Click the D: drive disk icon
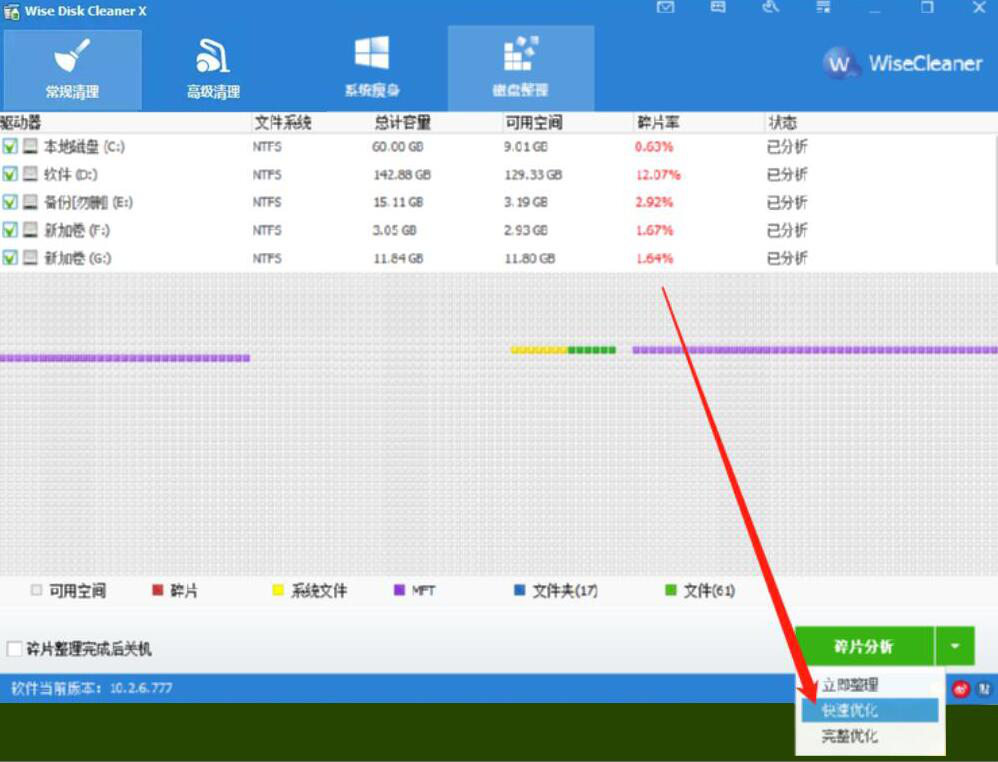 (x=30, y=174)
